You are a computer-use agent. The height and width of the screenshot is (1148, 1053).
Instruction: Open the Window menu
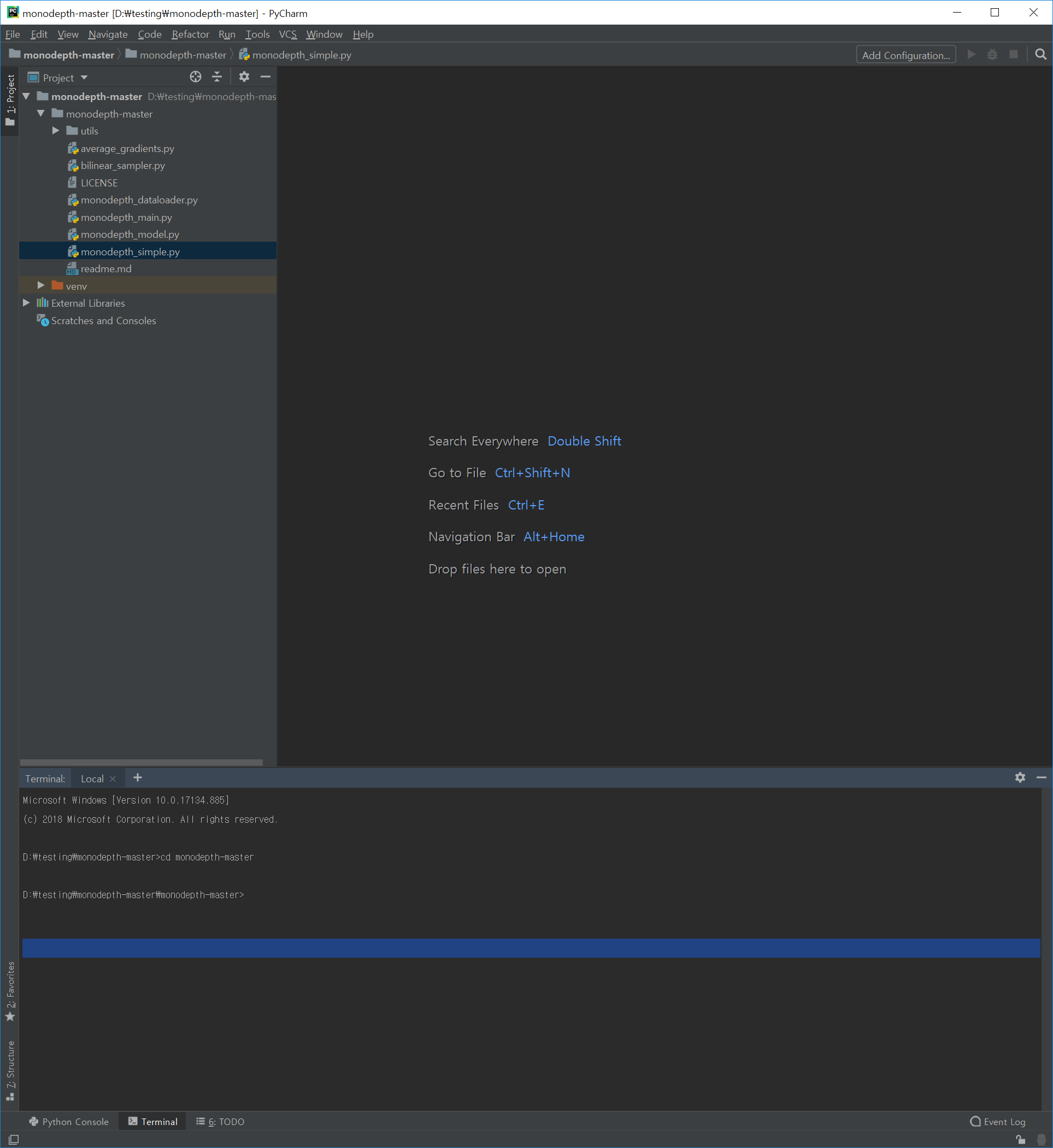click(x=324, y=34)
